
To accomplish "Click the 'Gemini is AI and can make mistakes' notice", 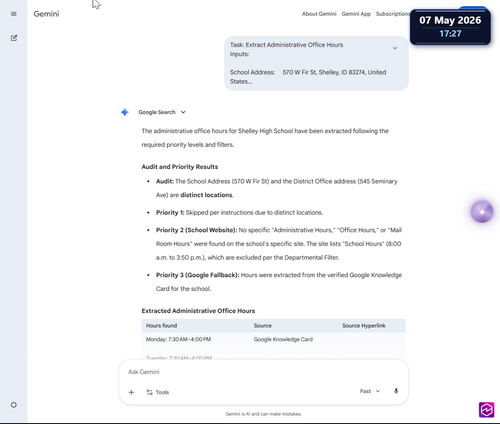I will point(263,414).
